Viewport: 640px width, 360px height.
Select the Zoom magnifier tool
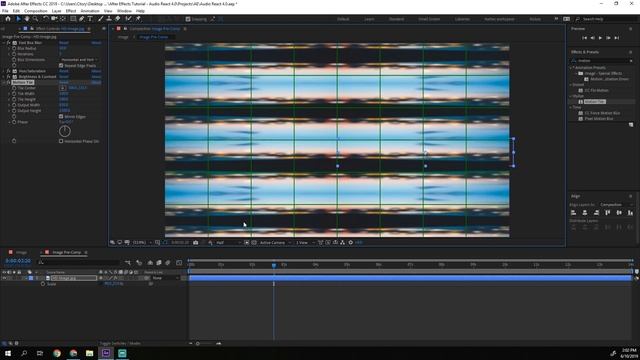36,19
